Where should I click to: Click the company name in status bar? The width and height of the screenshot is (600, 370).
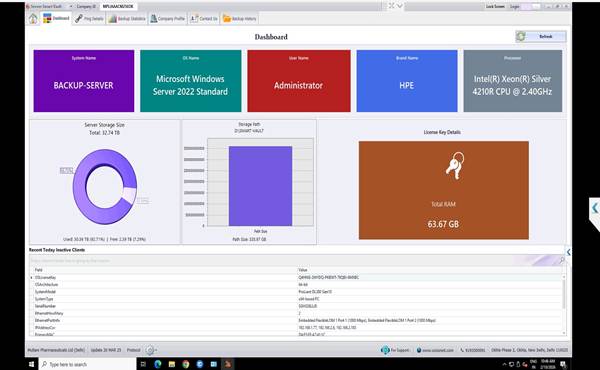click(x=56, y=350)
